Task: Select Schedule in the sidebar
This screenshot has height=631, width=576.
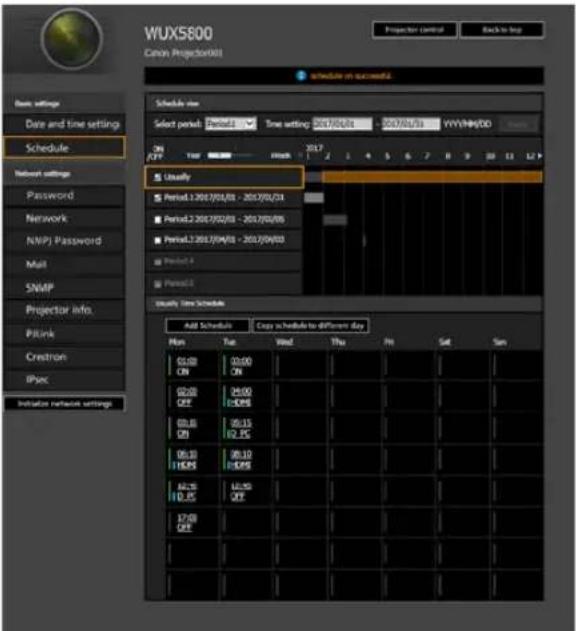Action: pyautogui.click(x=64, y=148)
